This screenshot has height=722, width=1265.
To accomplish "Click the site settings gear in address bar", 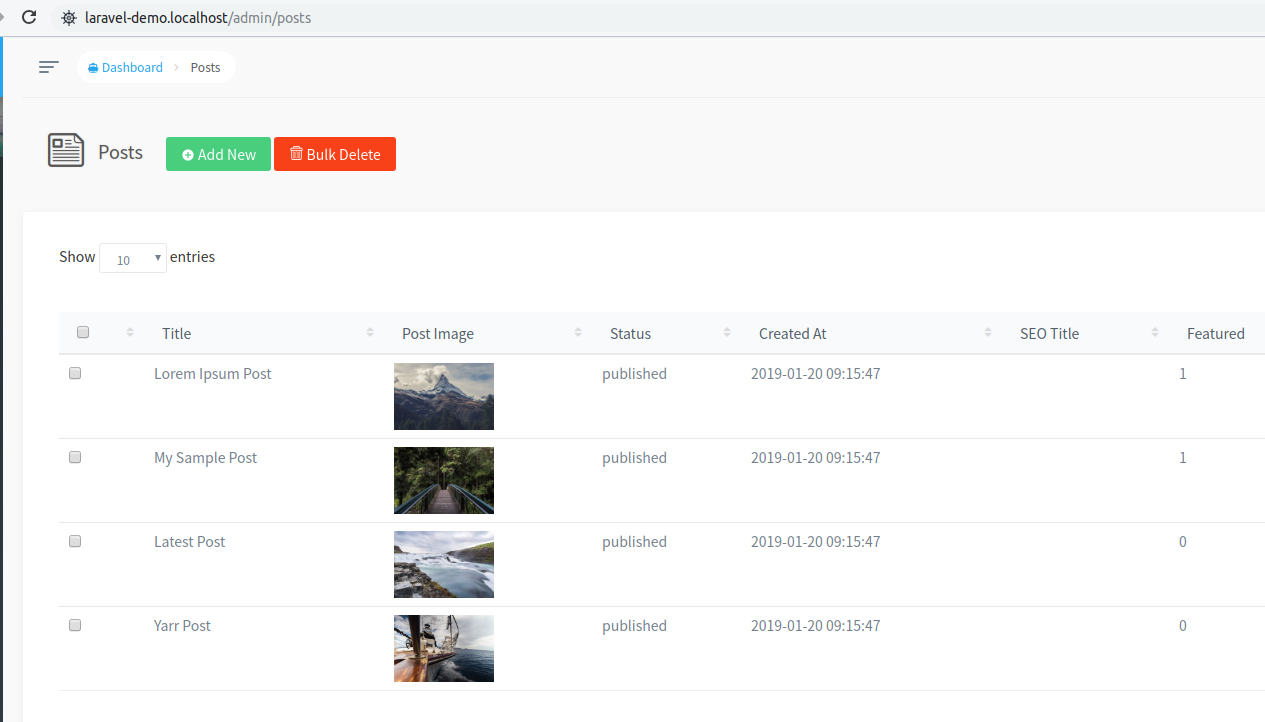I will click(x=68, y=17).
